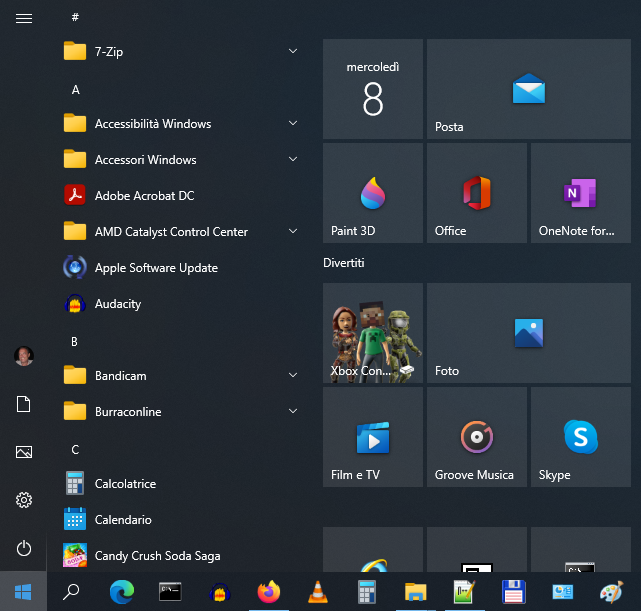641x611 pixels.
Task: Switch to Firefox on the taskbar
Action: point(269,591)
